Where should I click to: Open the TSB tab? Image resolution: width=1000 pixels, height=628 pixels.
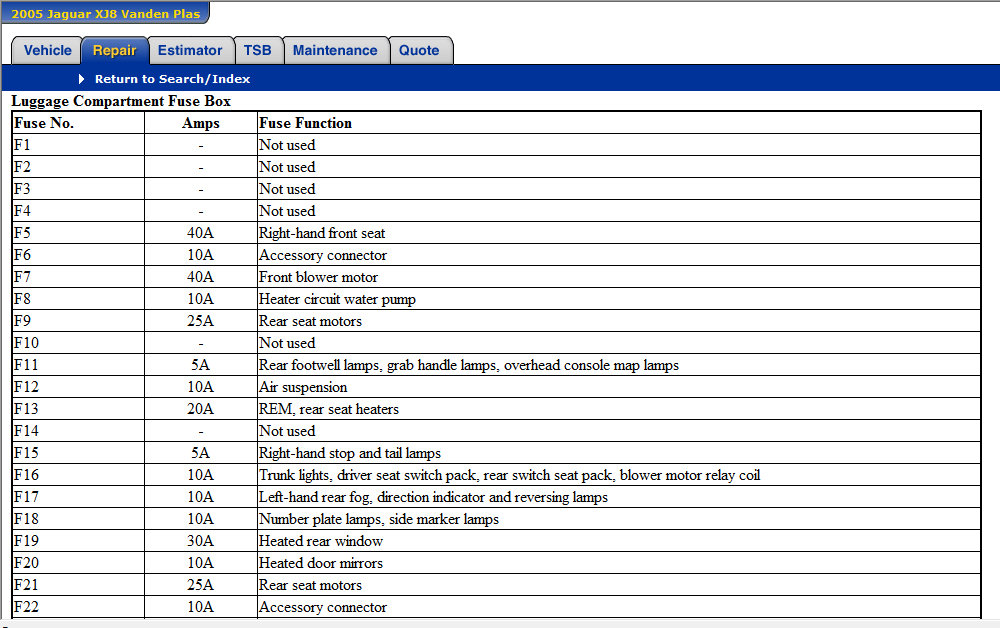point(258,50)
